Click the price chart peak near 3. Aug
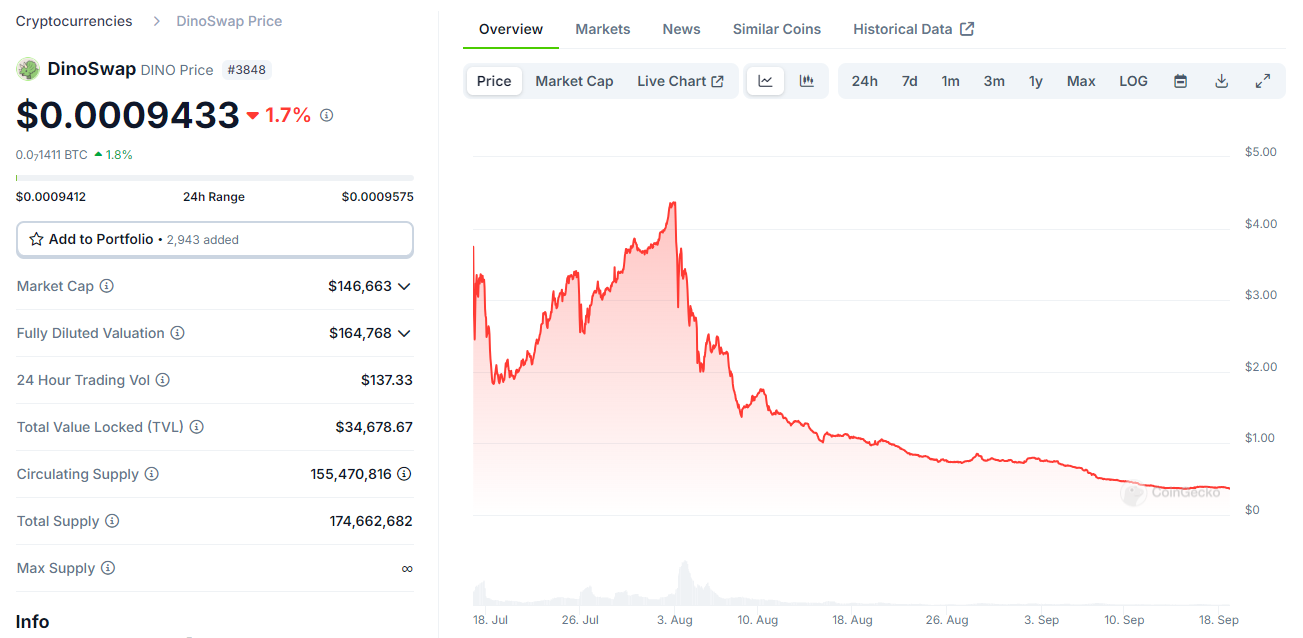 pos(673,204)
